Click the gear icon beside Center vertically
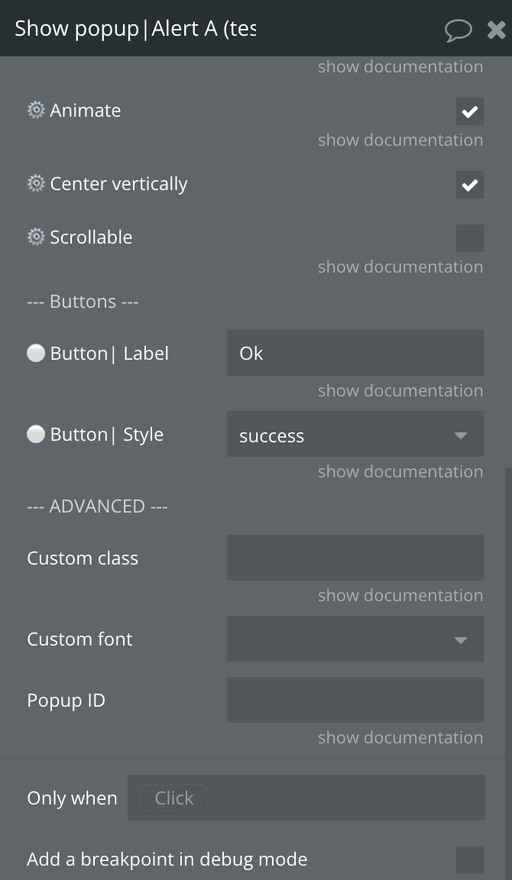The height and width of the screenshot is (880, 512). click(36, 184)
